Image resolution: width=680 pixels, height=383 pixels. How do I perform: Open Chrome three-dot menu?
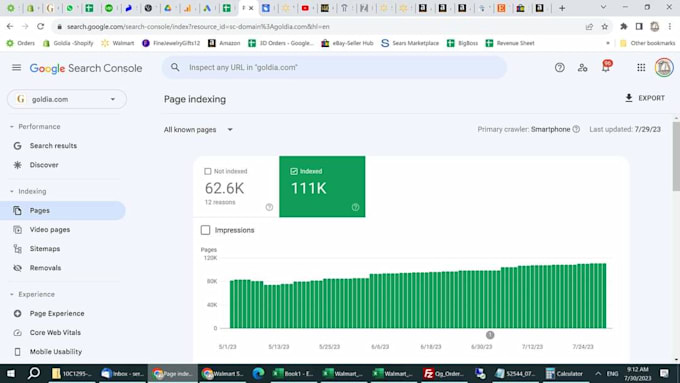click(x=670, y=26)
